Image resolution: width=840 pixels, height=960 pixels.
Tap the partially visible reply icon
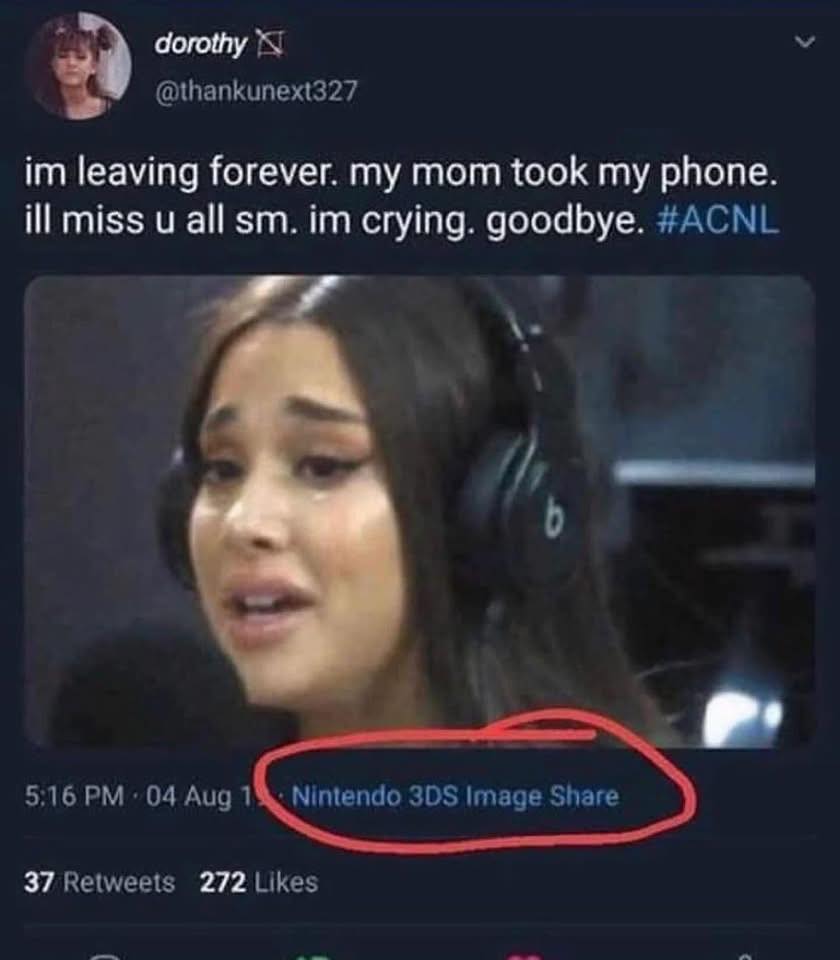coord(105,955)
